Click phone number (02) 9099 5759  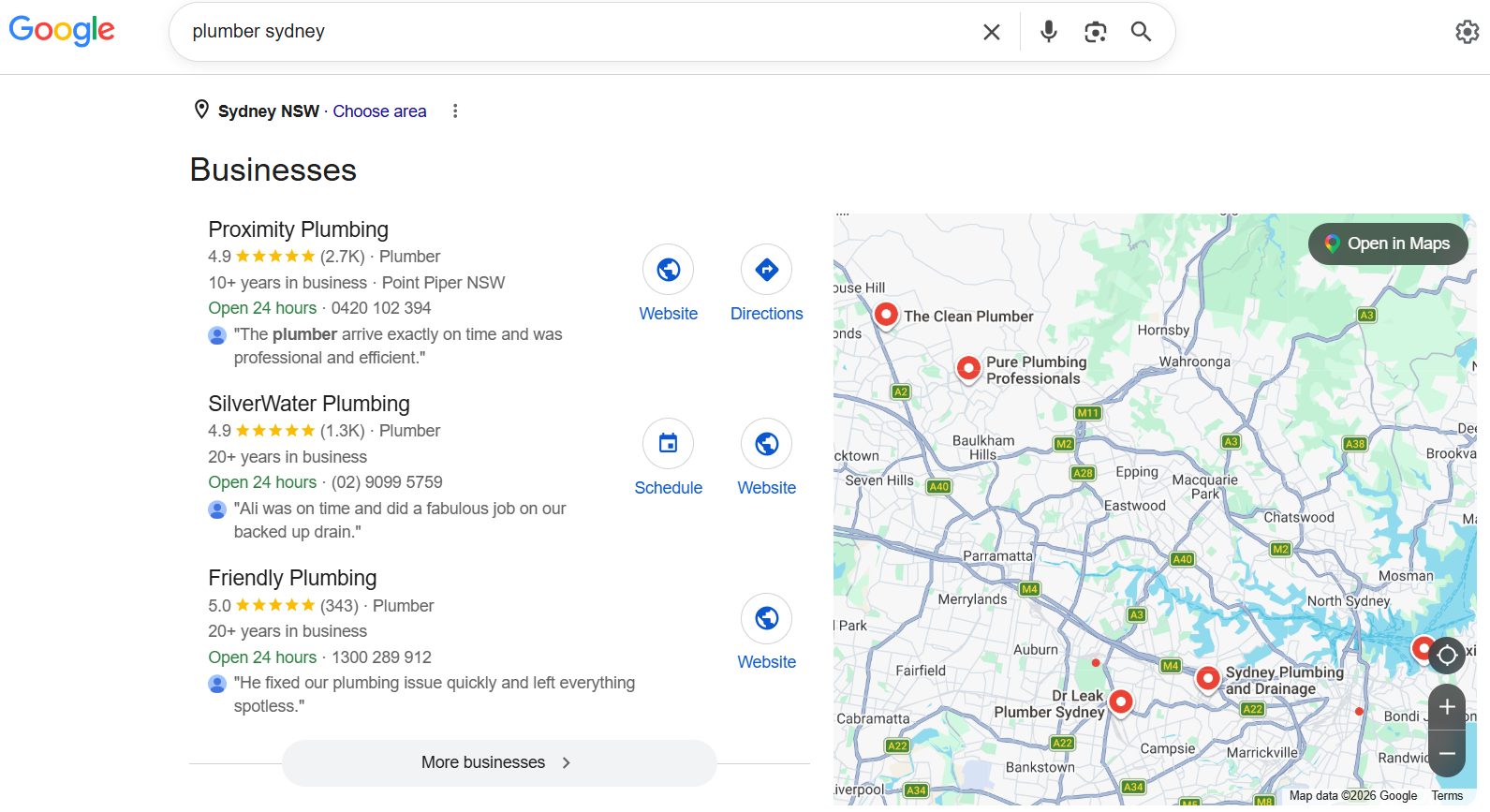coord(387,482)
